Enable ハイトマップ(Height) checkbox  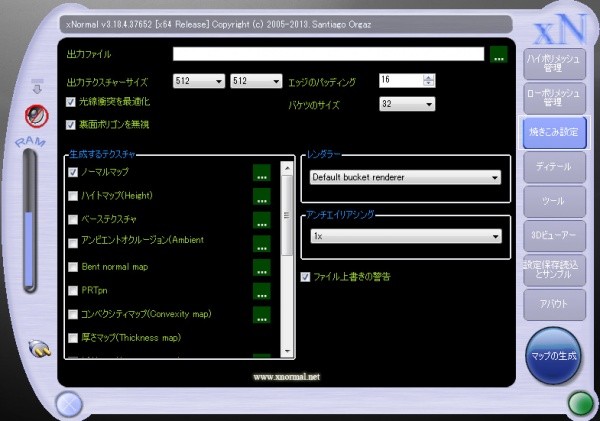point(73,196)
